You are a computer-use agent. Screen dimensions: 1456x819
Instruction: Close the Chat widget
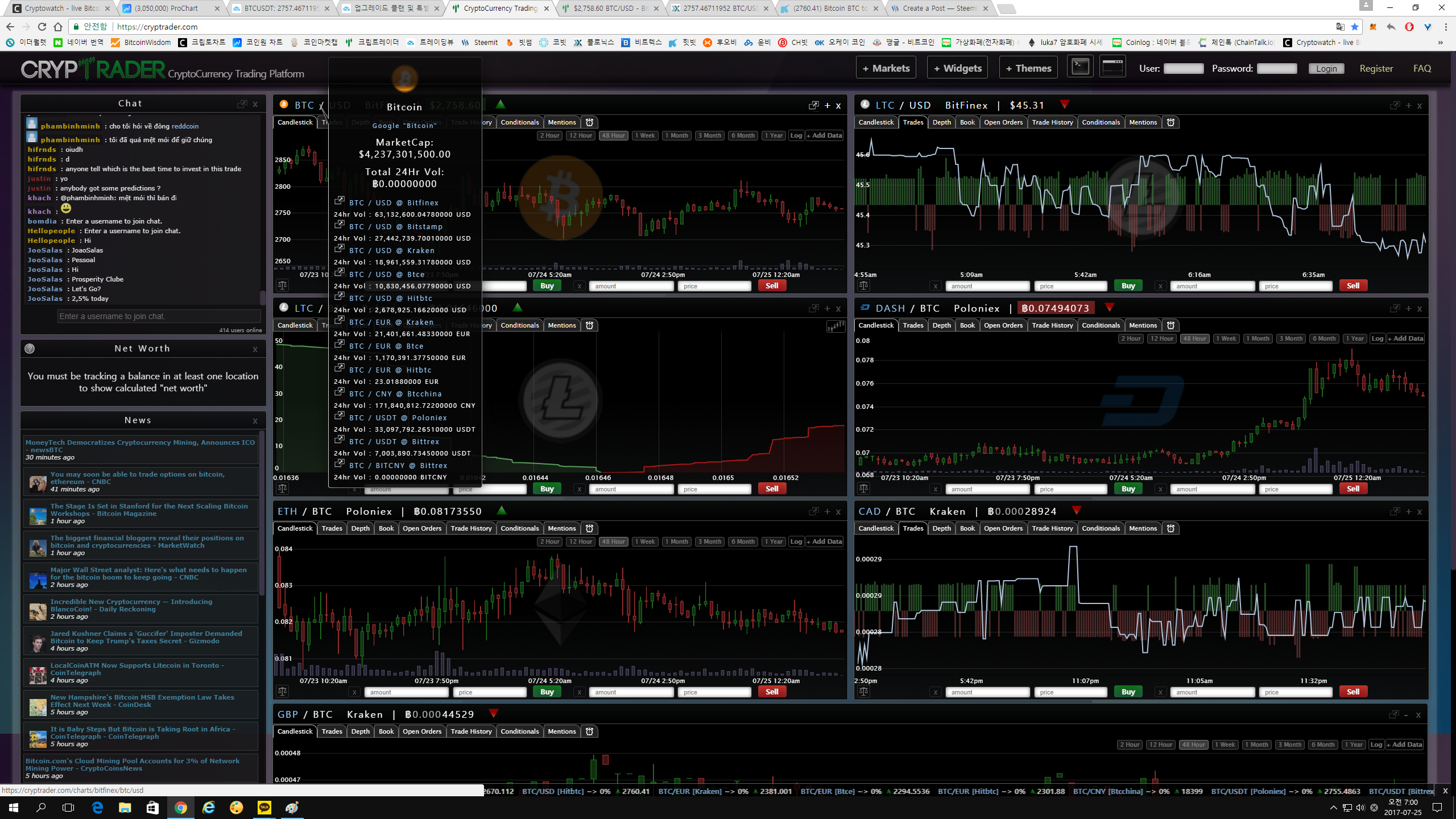coord(255,105)
